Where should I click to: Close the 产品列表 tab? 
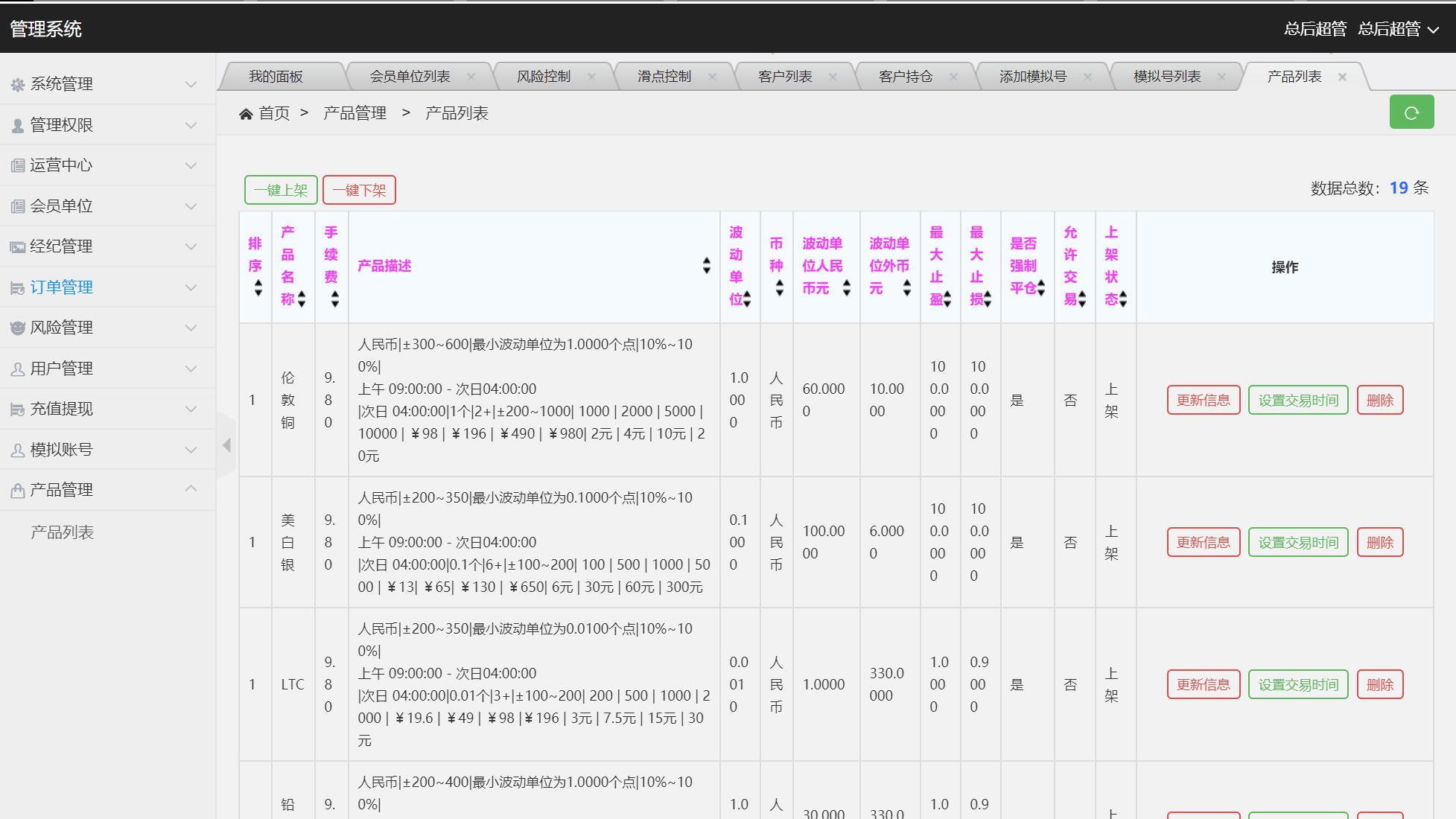click(x=1342, y=77)
